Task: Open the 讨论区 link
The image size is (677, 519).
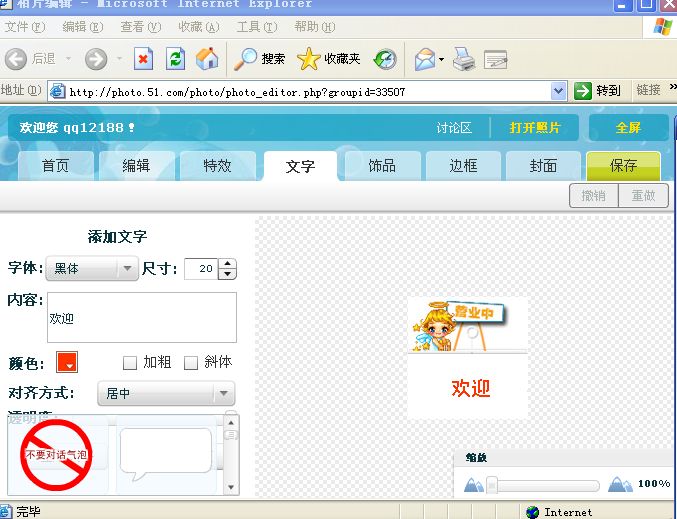Action: pyautogui.click(x=454, y=128)
